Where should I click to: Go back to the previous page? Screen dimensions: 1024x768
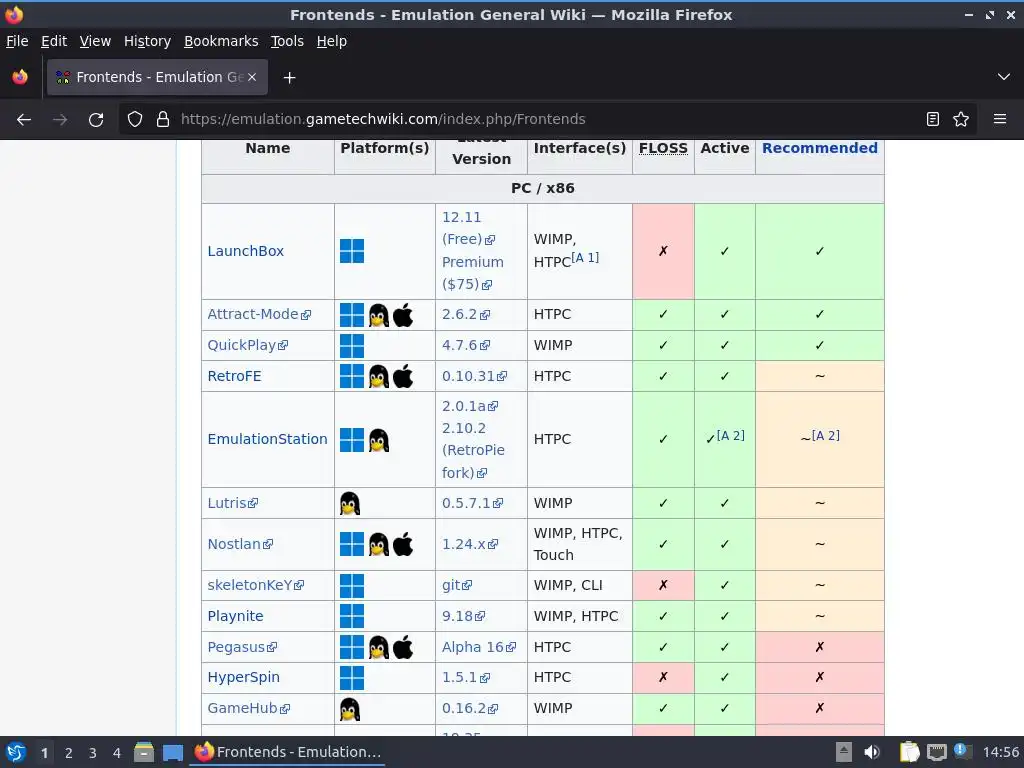(x=24, y=120)
